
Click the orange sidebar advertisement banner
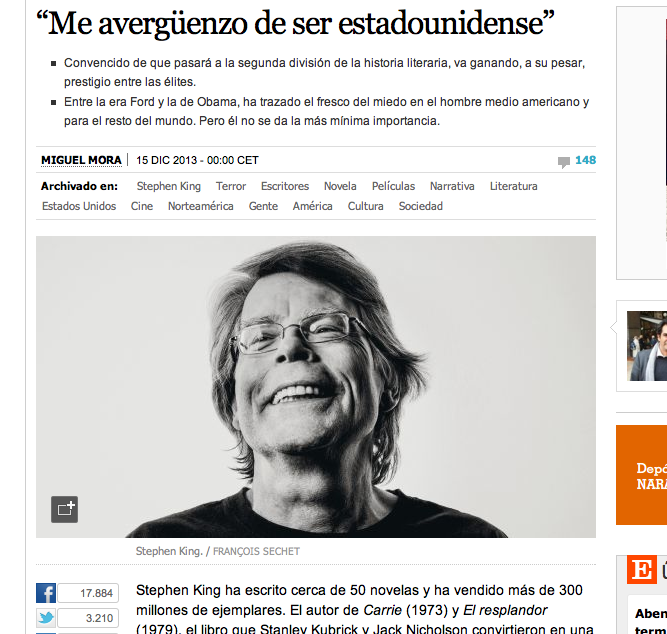[x=641, y=474]
